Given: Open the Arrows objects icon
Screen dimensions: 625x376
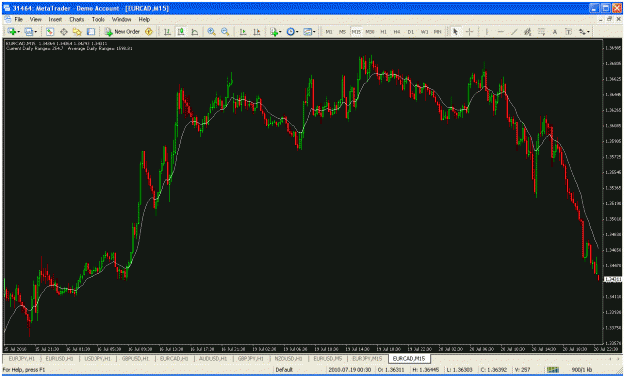Looking at the screenshot, I should tap(582, 31).
